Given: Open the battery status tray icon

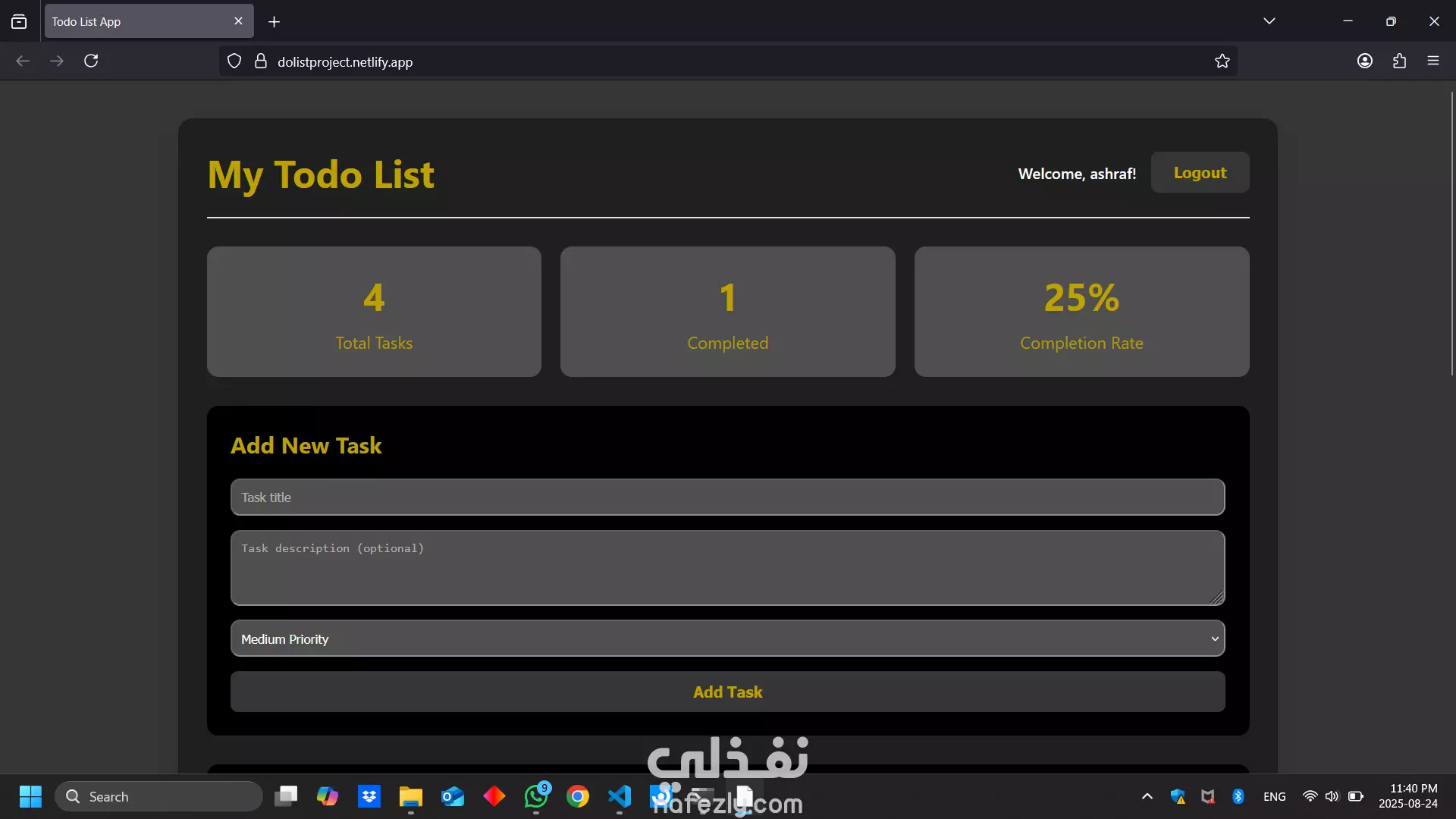Looking at the screenshot, I should pos(1356,796).
